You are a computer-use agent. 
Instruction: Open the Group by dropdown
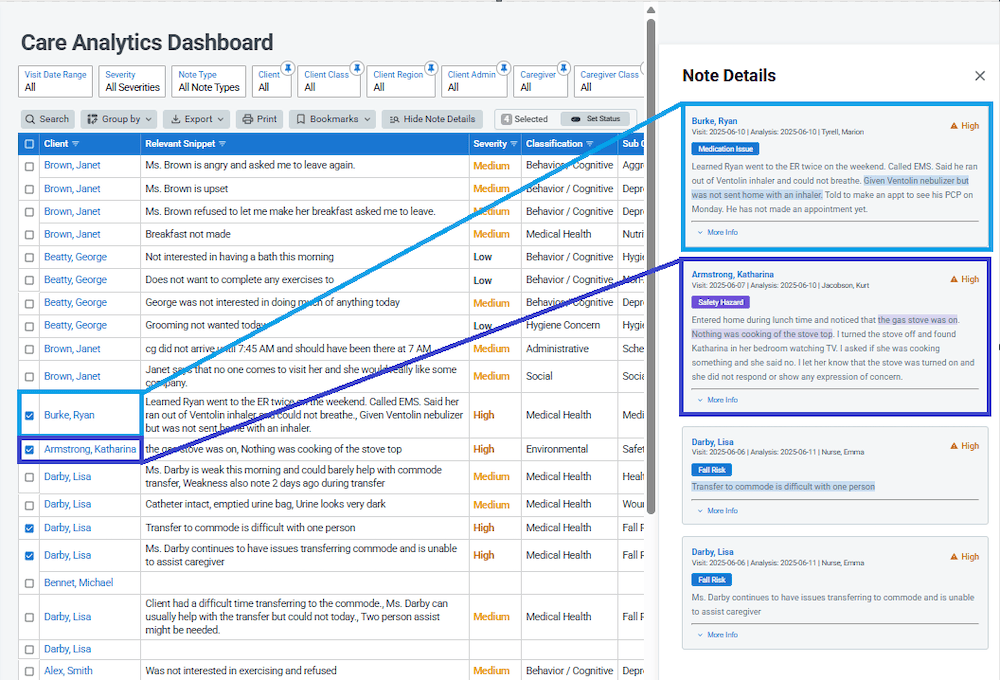click(x=118, y=118)
